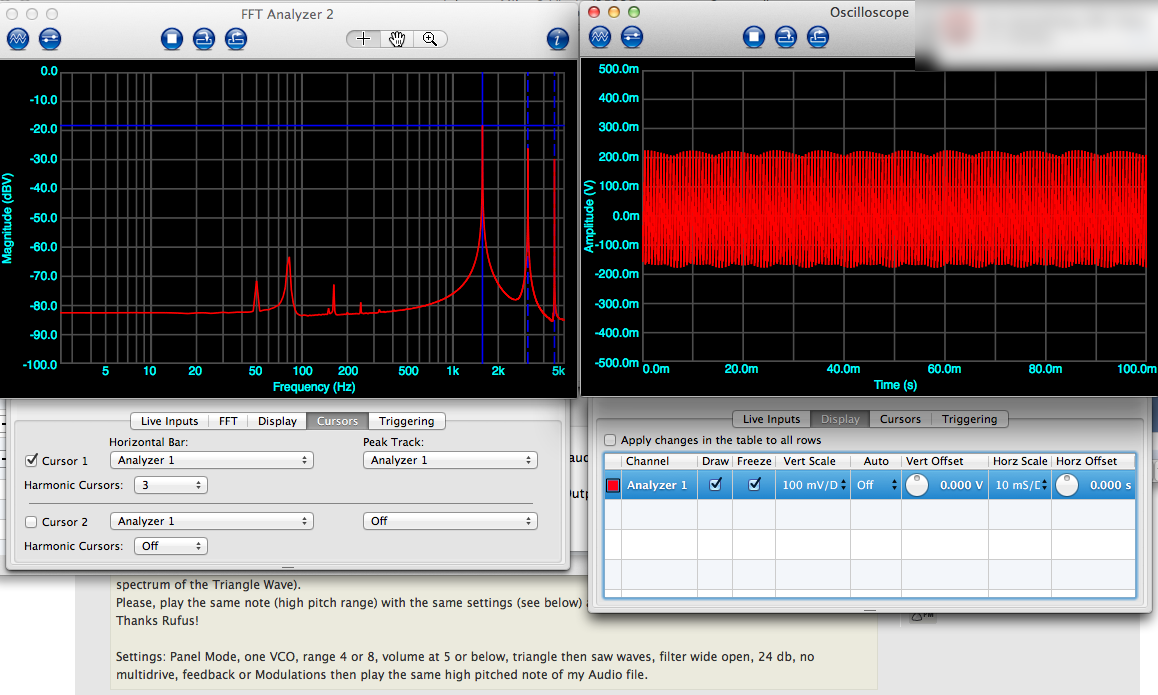Select the magnifier zoom tool
Viewport: 1158px width, 695px height.
(430, 39)
